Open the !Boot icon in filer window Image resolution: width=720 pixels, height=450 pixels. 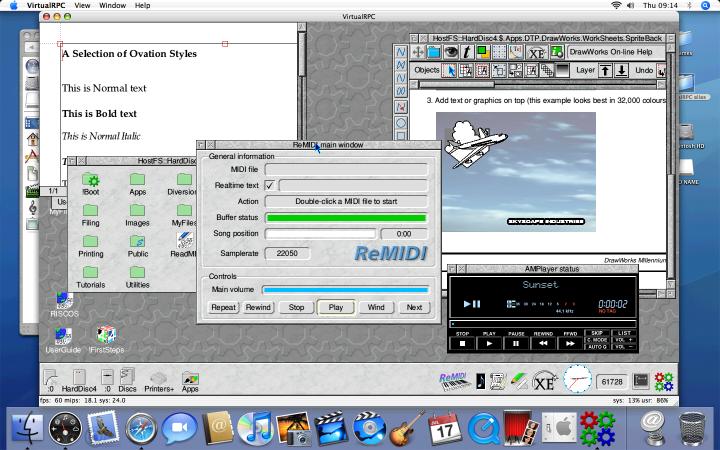(90, 180)
